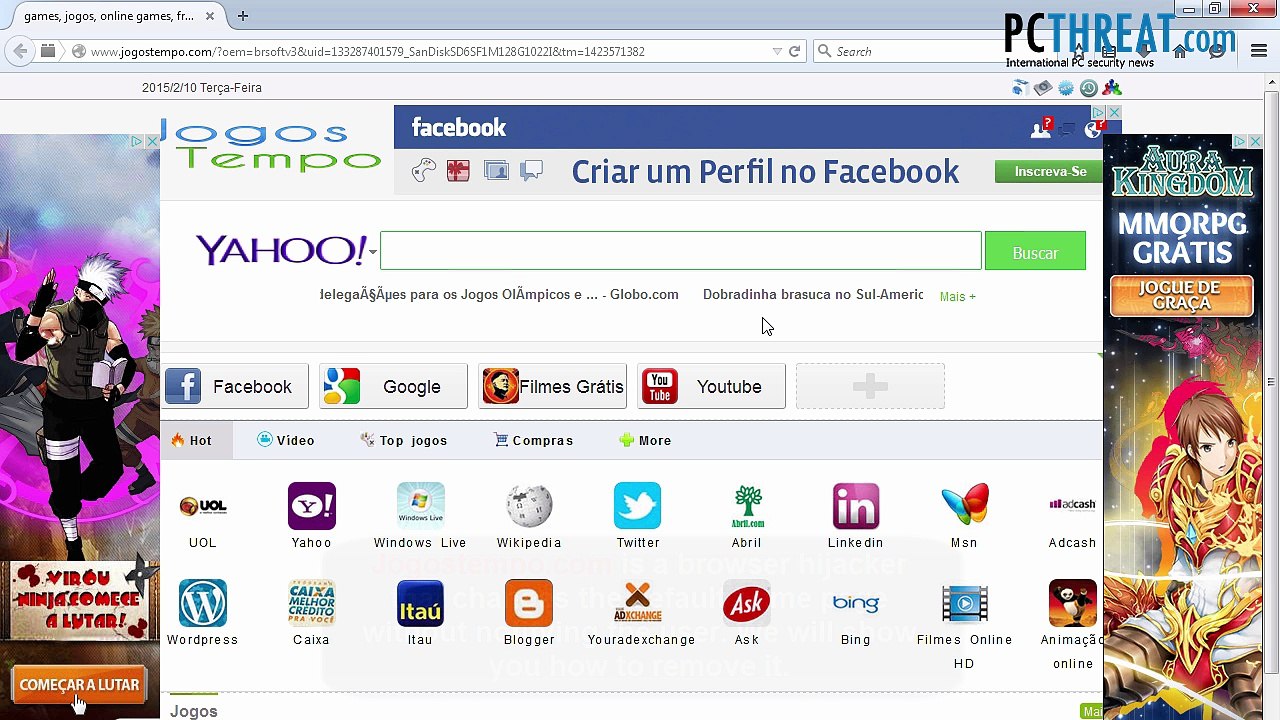Click the Inscreva-Se button in Facebook ad
The width and height of the screenshot is (1280, 720).
[1050, 172]
